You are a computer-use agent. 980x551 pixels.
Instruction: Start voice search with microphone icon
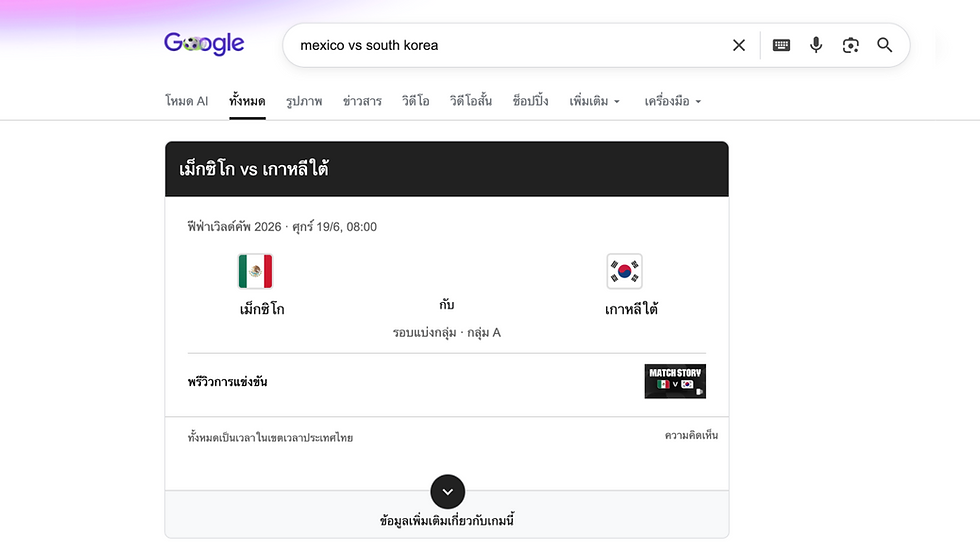click(816, 45)
